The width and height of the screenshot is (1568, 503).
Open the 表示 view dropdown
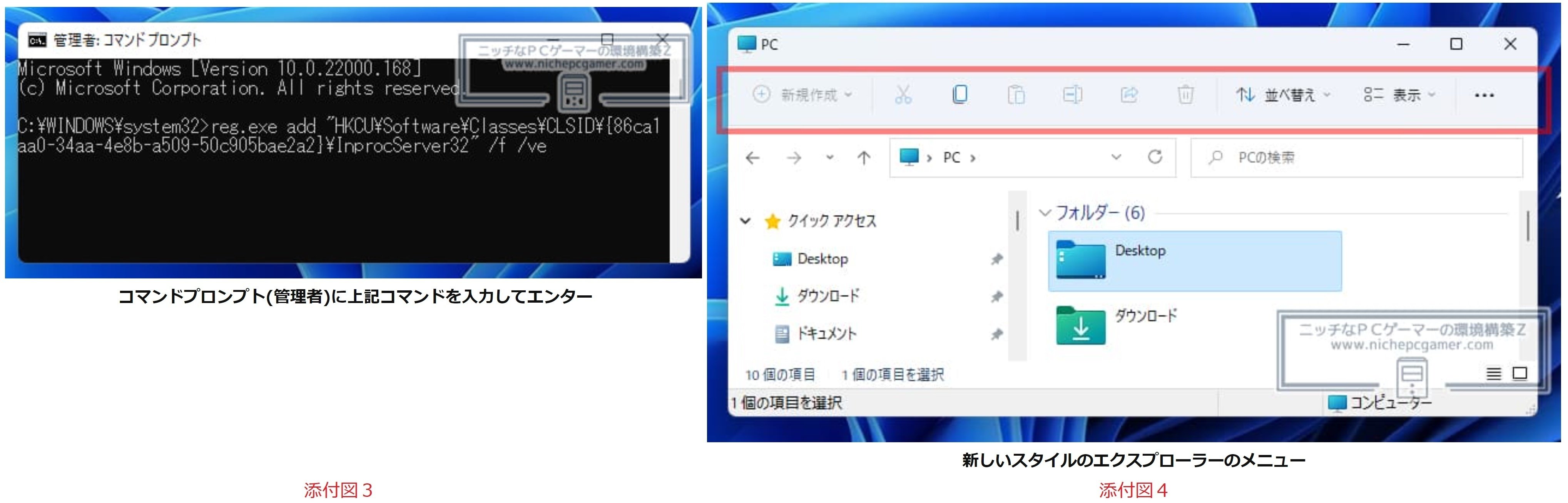pyautogui.click(x=1399, y=95)
